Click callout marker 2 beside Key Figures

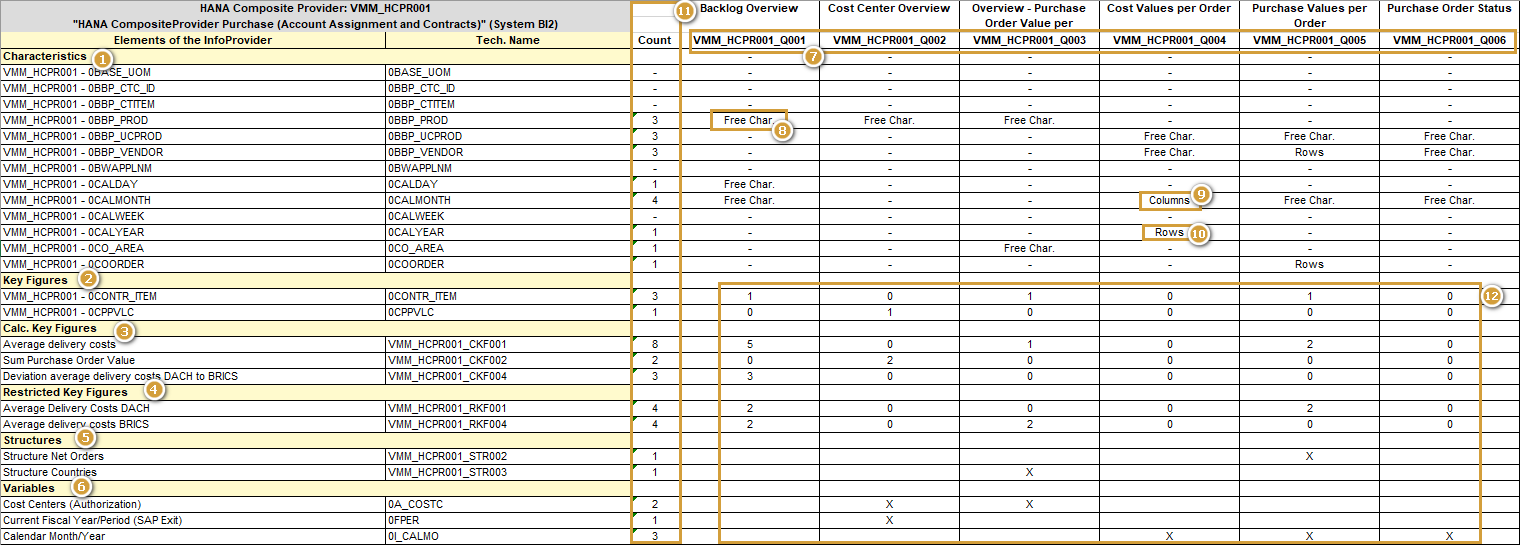click(x=88, y=280)
